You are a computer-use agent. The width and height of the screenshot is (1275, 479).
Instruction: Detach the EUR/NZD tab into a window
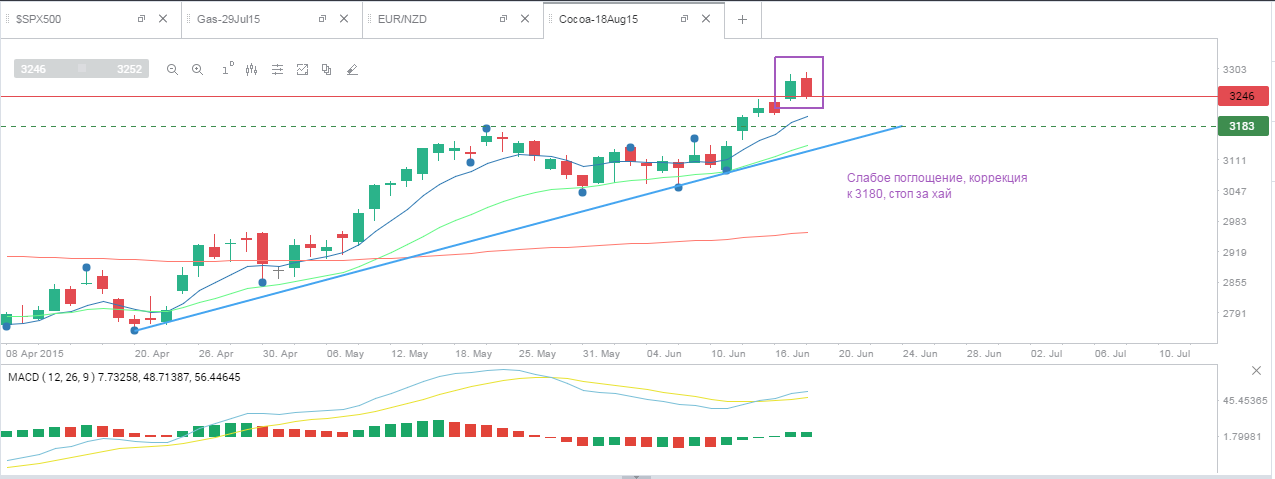(503, 19)
